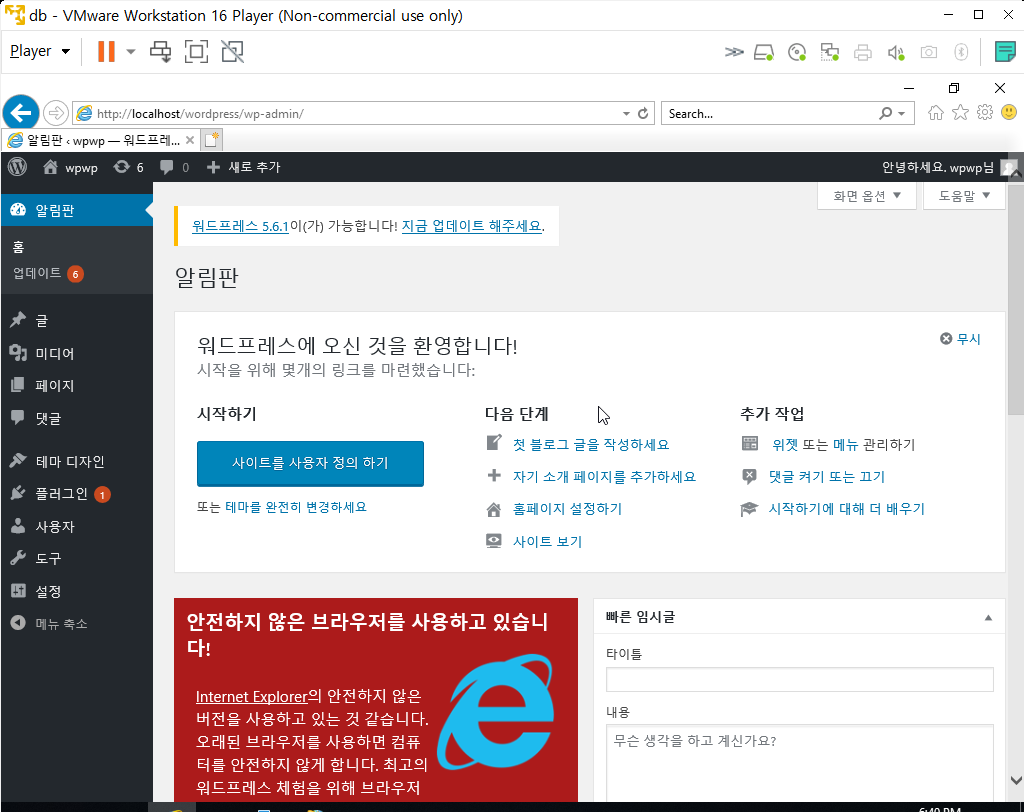Open 알림판 dashboard menu item
Image resolution: width=1024 pixels, height=812 pixels.
(x=76, y=210)
